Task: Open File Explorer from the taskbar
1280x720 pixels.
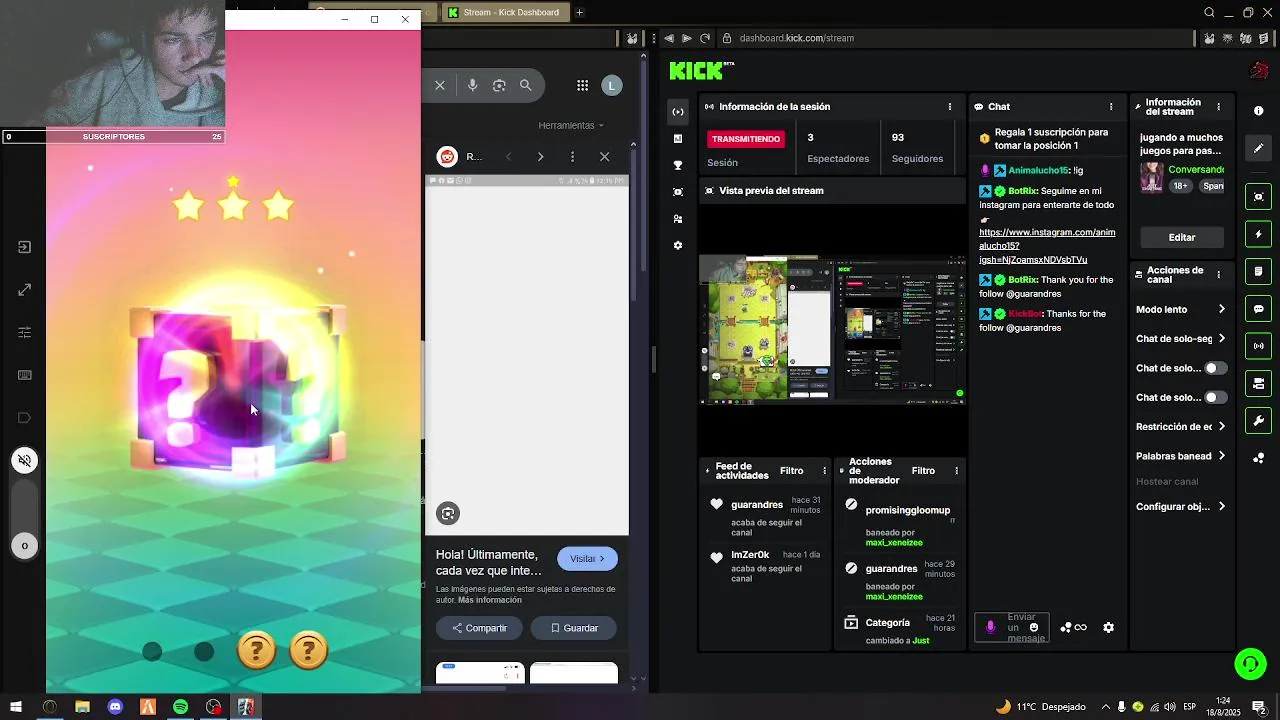Action: [x=82, y=707]
